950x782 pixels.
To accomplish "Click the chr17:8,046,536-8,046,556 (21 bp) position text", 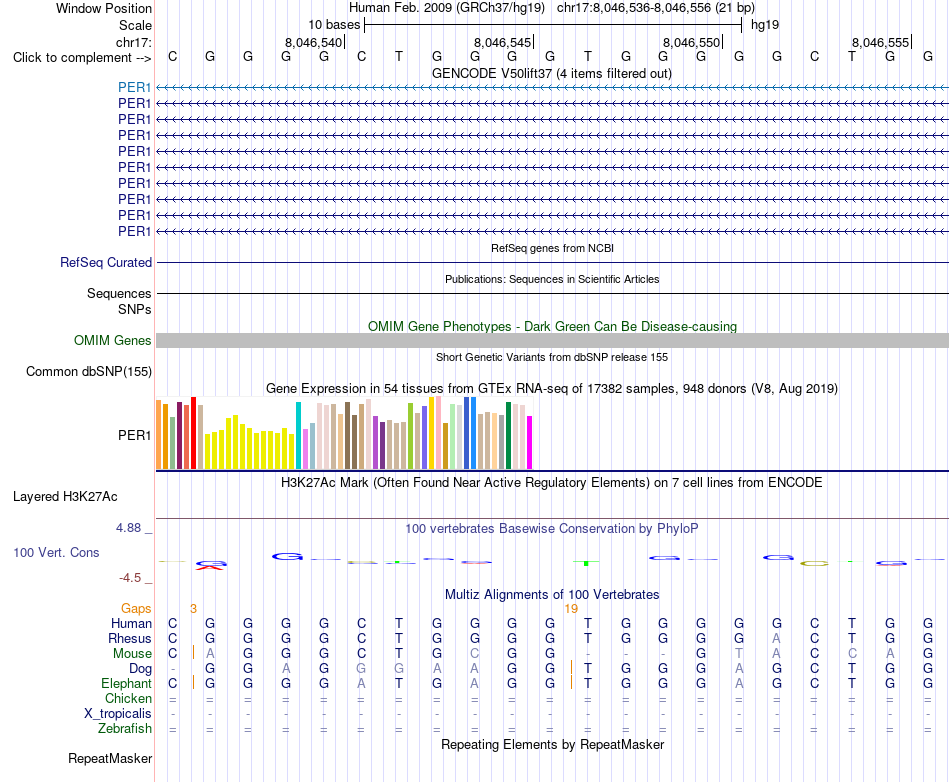I will coord(656,8).
